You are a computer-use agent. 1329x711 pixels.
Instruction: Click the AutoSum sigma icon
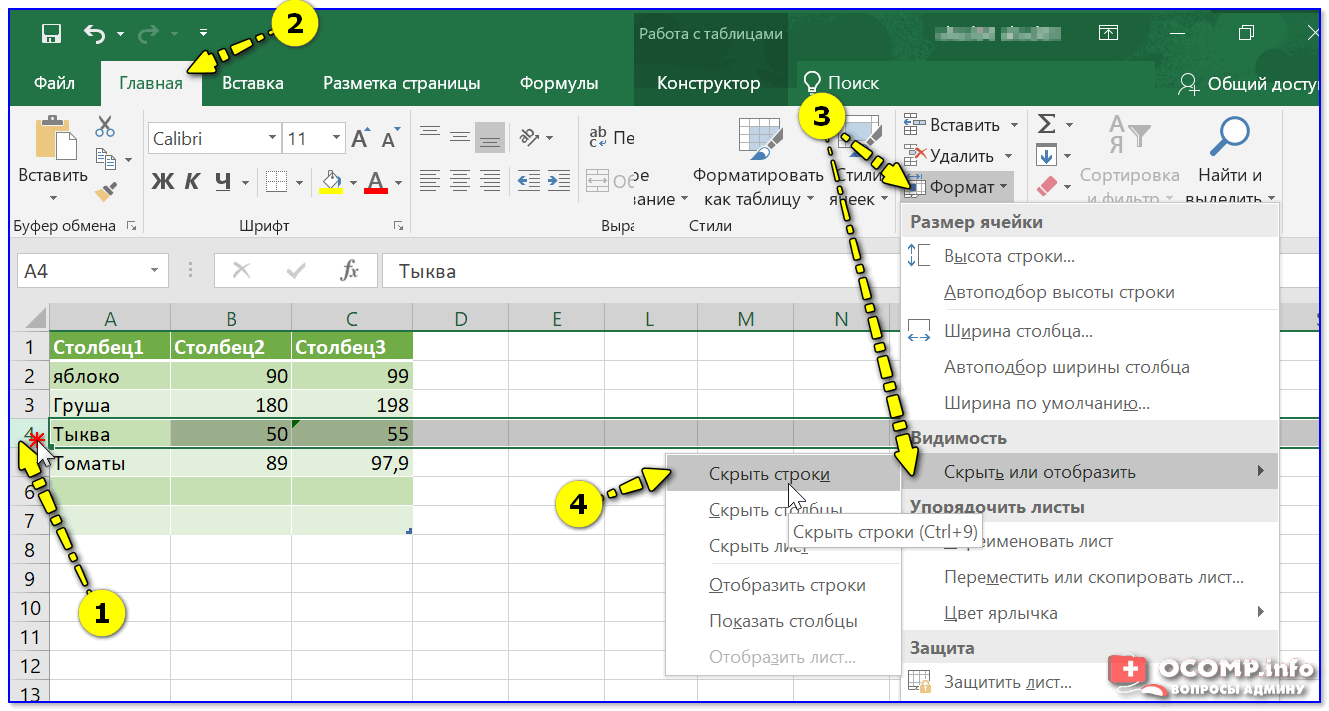click(x=1046, y=124)
